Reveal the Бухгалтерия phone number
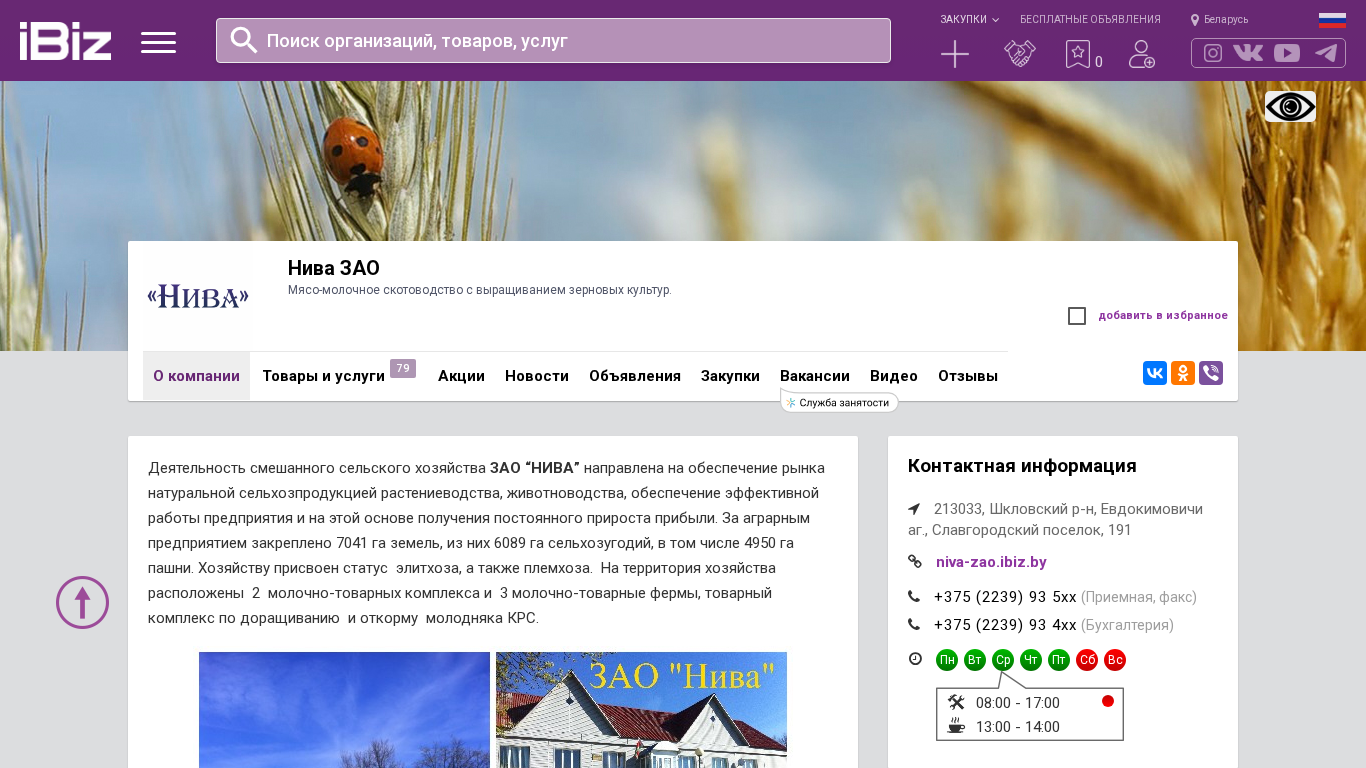The width and height of the screenshot is (1366, 768). coord(1005,625)
